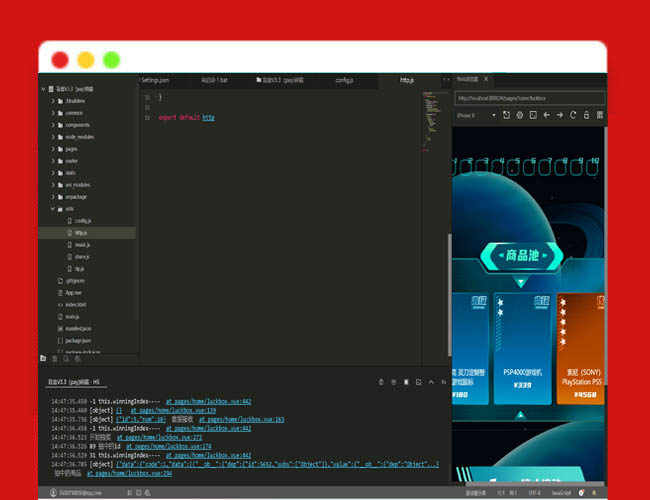650x500 pixels.
Task: Refresh the built-in browser preview
Action: tap(573, 115)
